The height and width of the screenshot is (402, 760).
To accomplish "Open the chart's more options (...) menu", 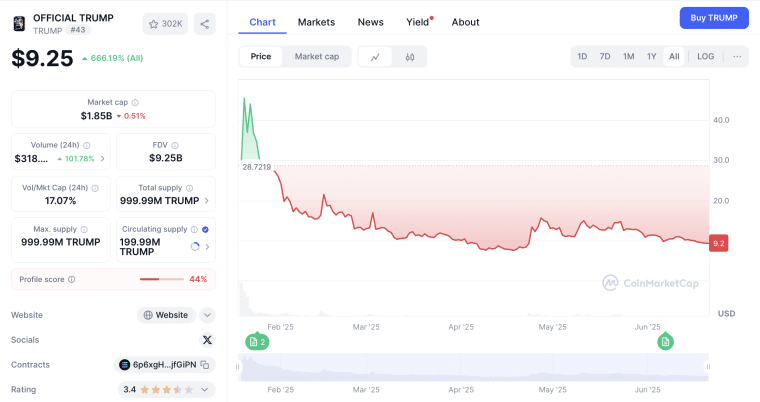I will tap(737, 57).
